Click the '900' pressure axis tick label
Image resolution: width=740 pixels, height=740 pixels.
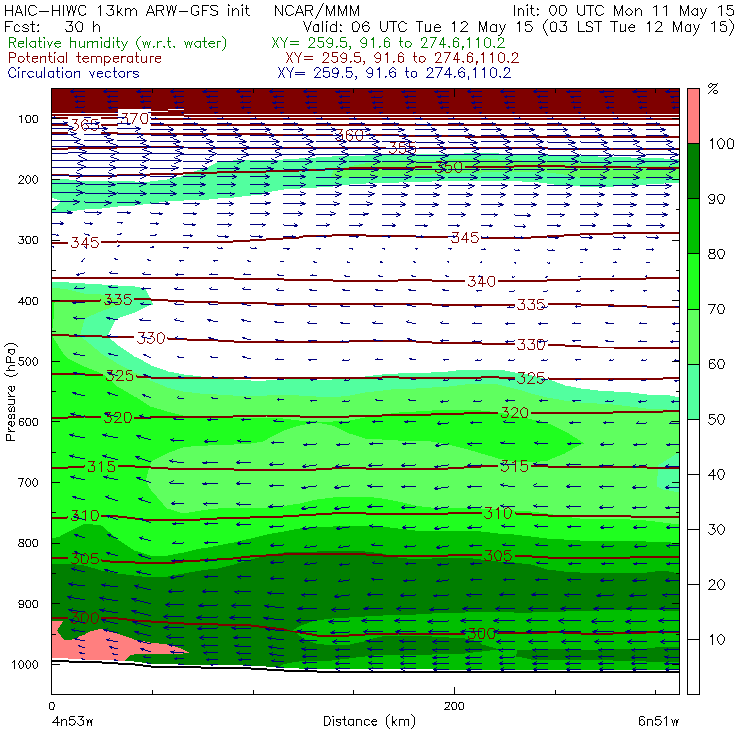[28, 604]
